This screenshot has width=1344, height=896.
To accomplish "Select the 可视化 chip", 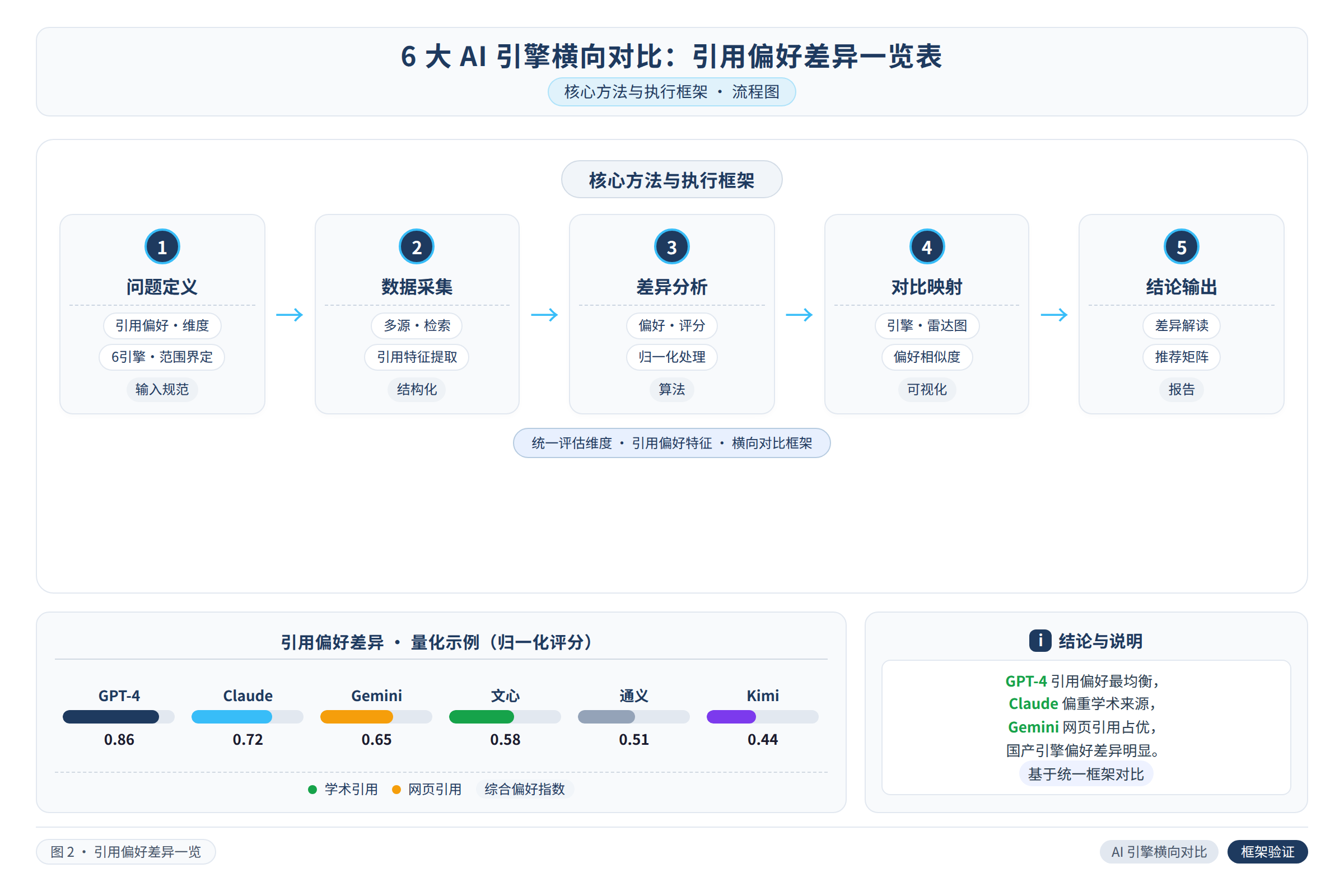I will 927,389.
